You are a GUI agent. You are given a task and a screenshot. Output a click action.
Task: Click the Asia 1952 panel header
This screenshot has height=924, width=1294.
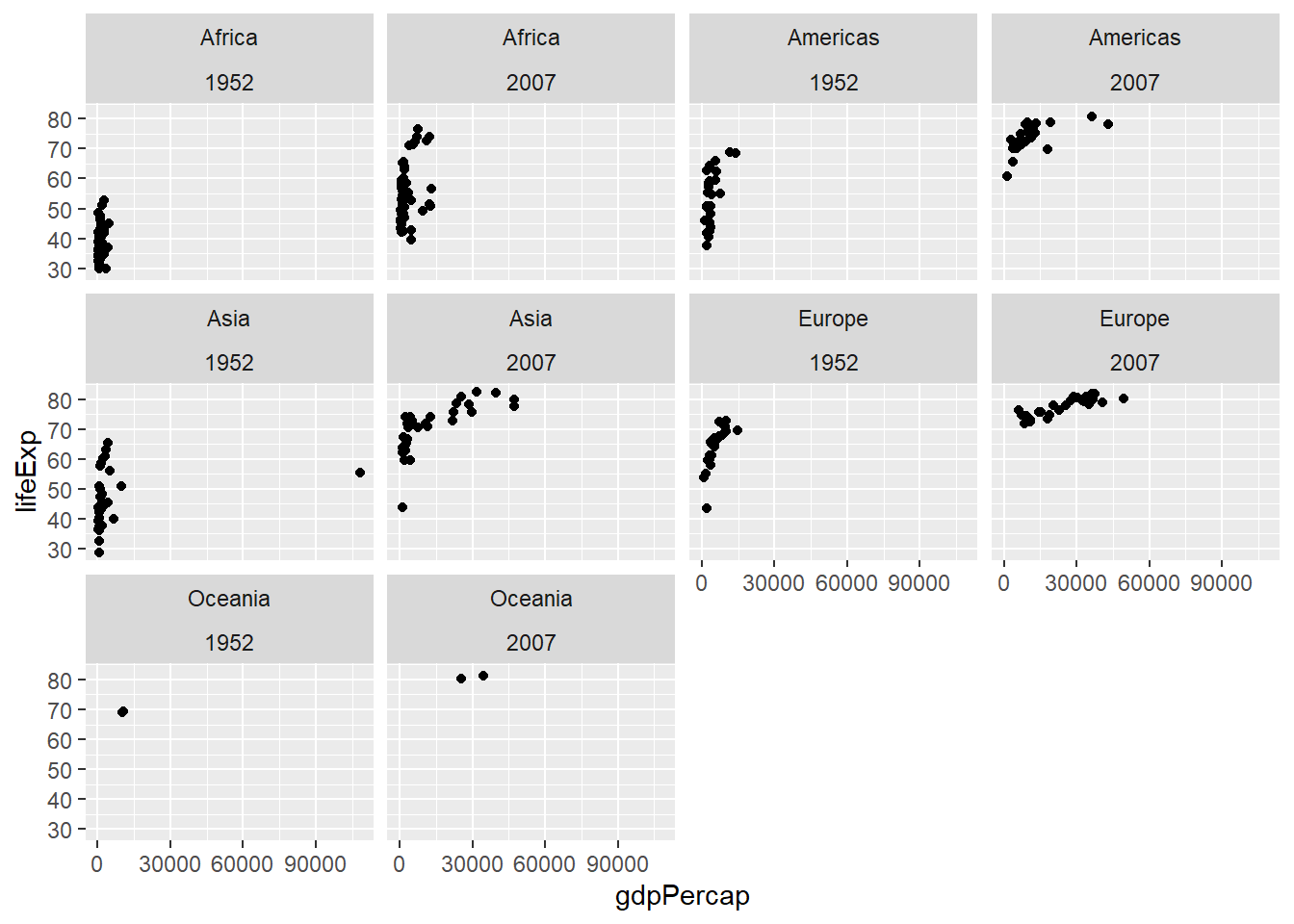click(229, 340)
